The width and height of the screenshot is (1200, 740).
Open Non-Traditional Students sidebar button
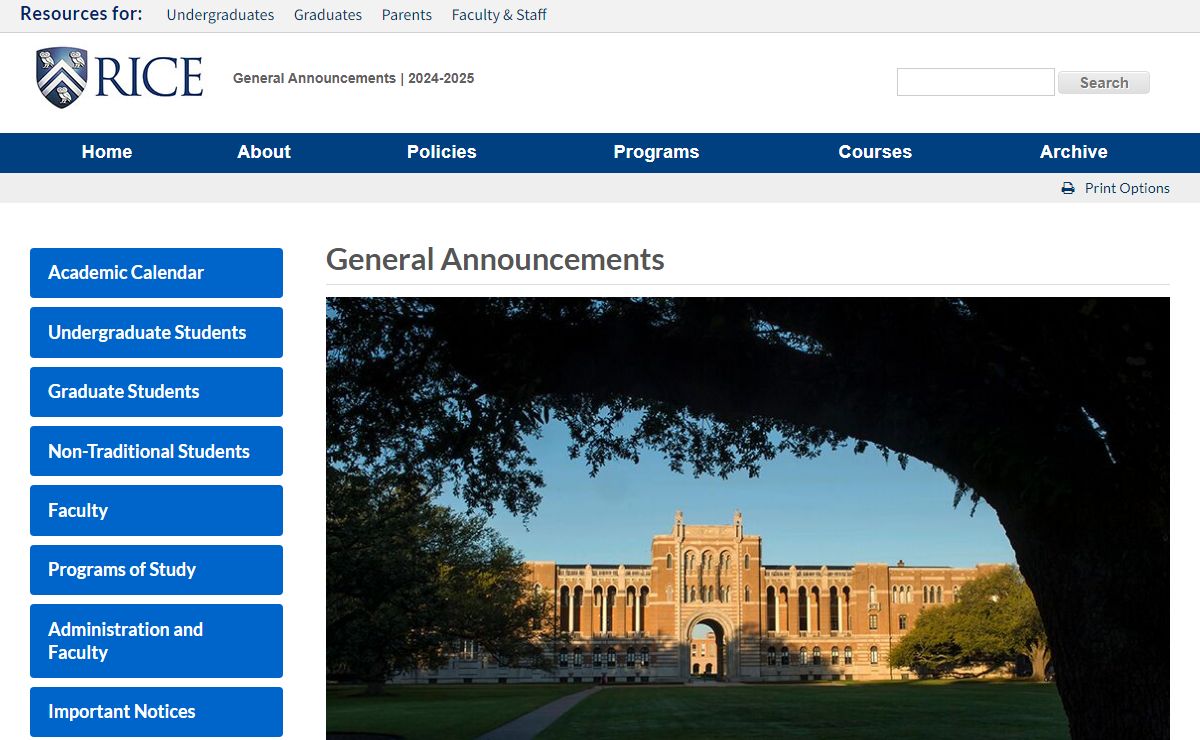156,451
